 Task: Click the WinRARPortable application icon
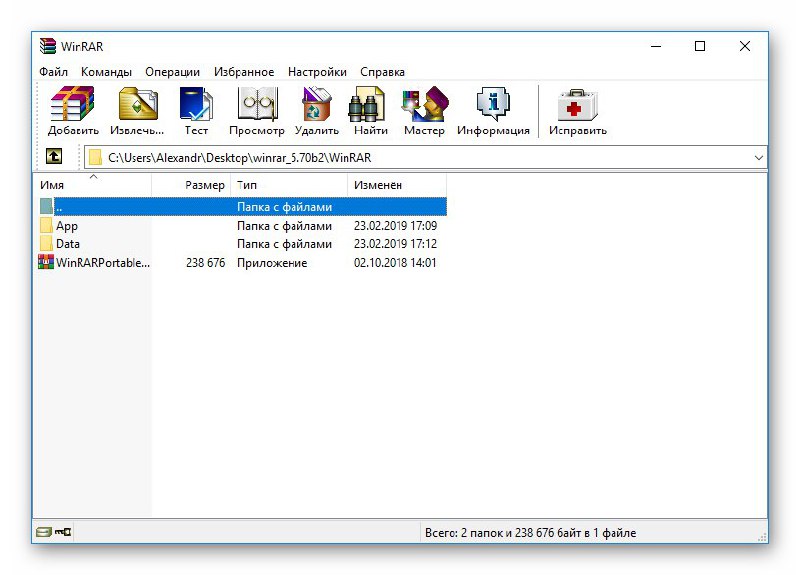point(46,262)
